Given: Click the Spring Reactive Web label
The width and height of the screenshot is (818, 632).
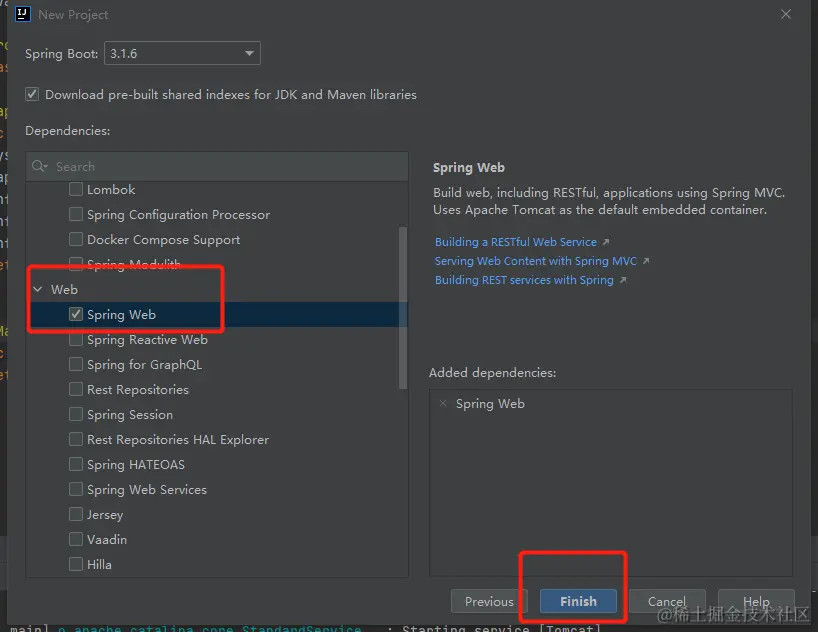Looking at the screenshot, I should [148, 340].
